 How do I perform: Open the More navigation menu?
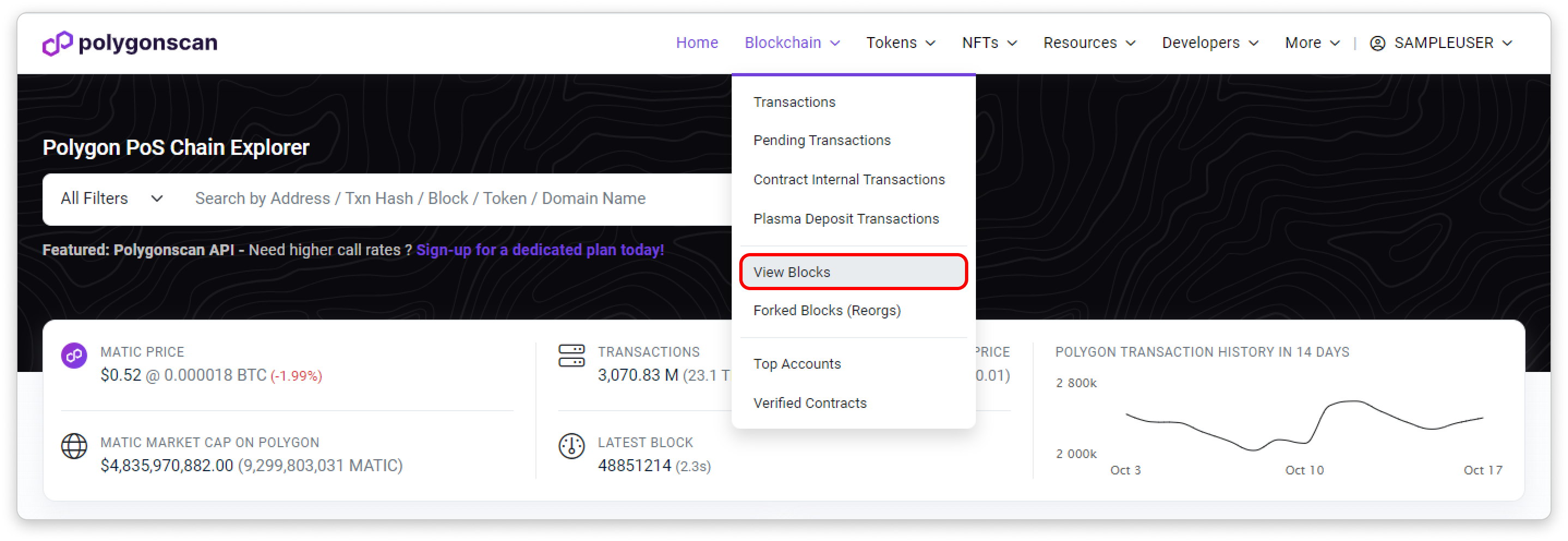1312,43
